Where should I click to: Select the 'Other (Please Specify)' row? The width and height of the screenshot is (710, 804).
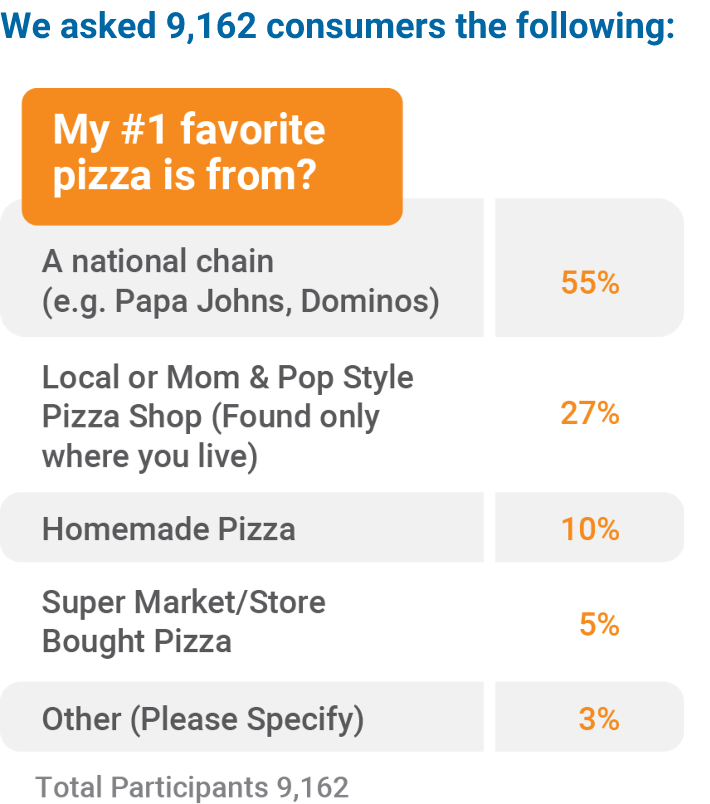coord(241,717)
